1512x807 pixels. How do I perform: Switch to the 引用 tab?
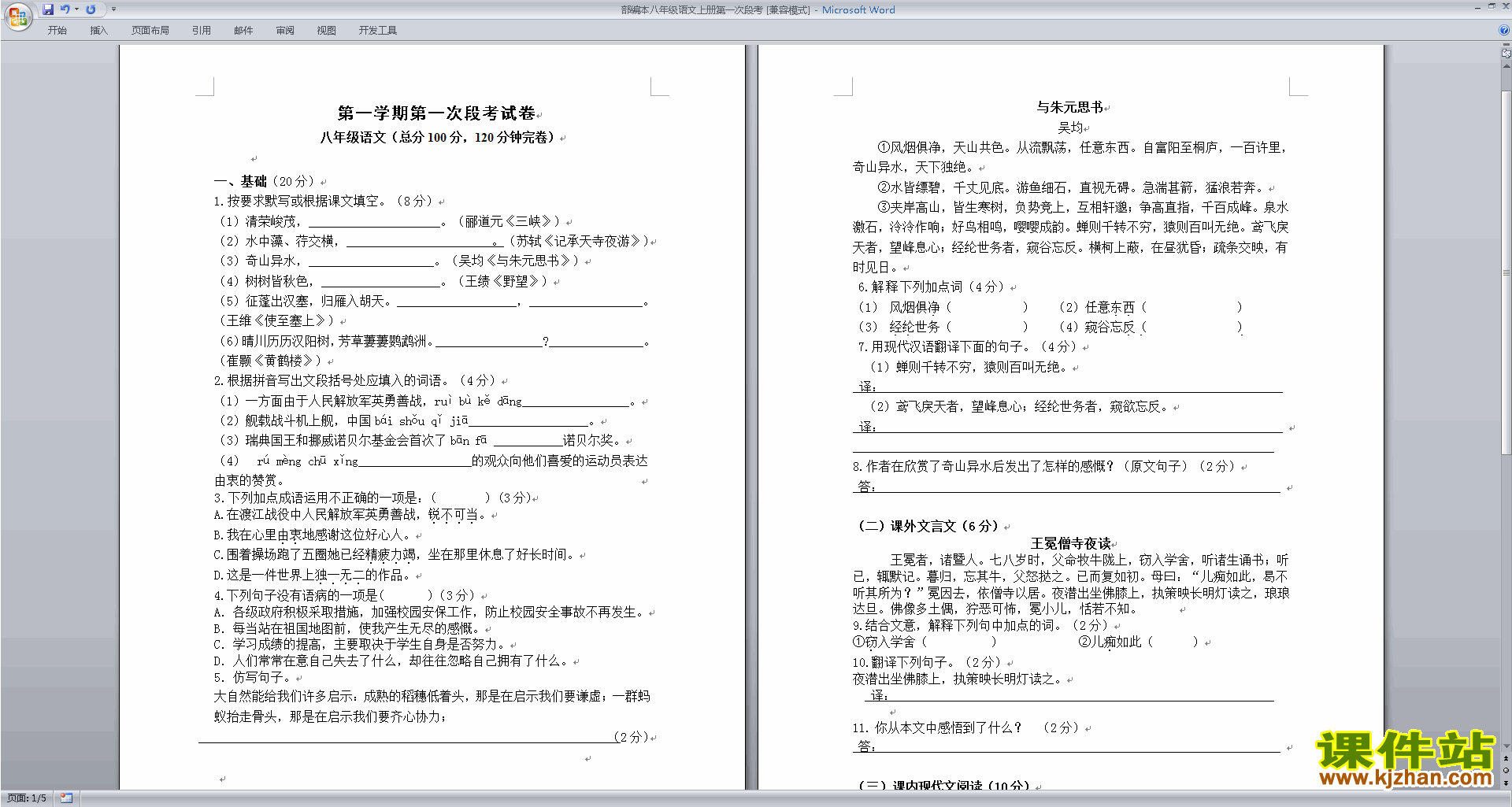pos(202,30)
